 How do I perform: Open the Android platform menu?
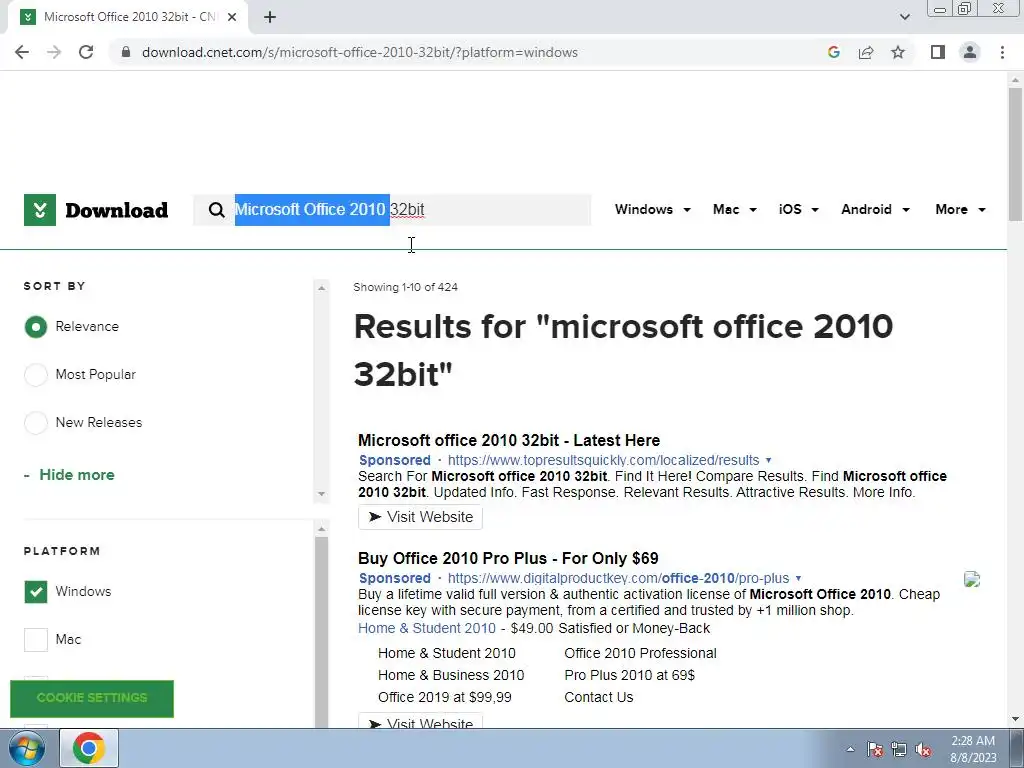click(x=875, y=209)
